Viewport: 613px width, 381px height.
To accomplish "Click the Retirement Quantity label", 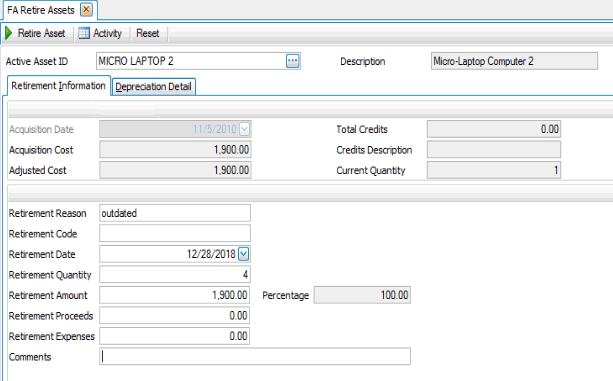I will click(50, 275).
